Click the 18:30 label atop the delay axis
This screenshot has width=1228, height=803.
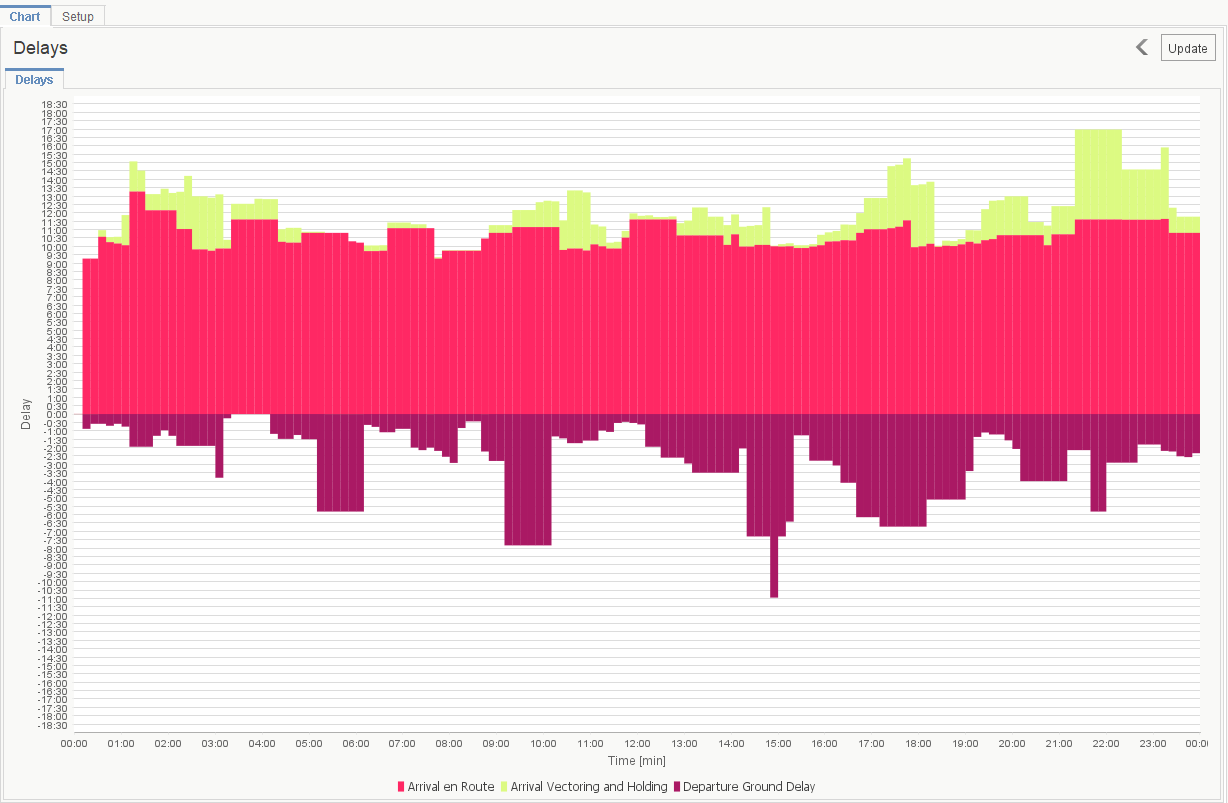54,104
